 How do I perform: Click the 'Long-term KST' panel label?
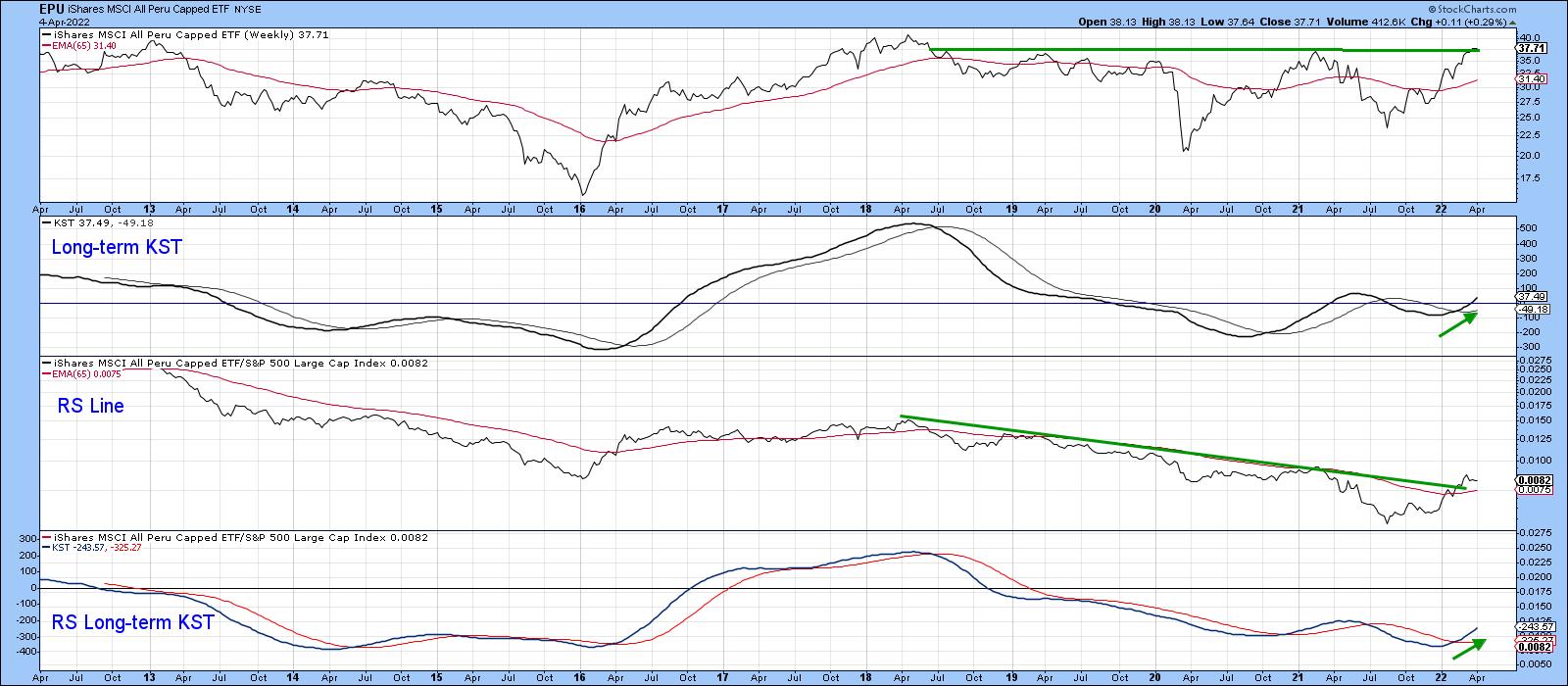point(117,248)
